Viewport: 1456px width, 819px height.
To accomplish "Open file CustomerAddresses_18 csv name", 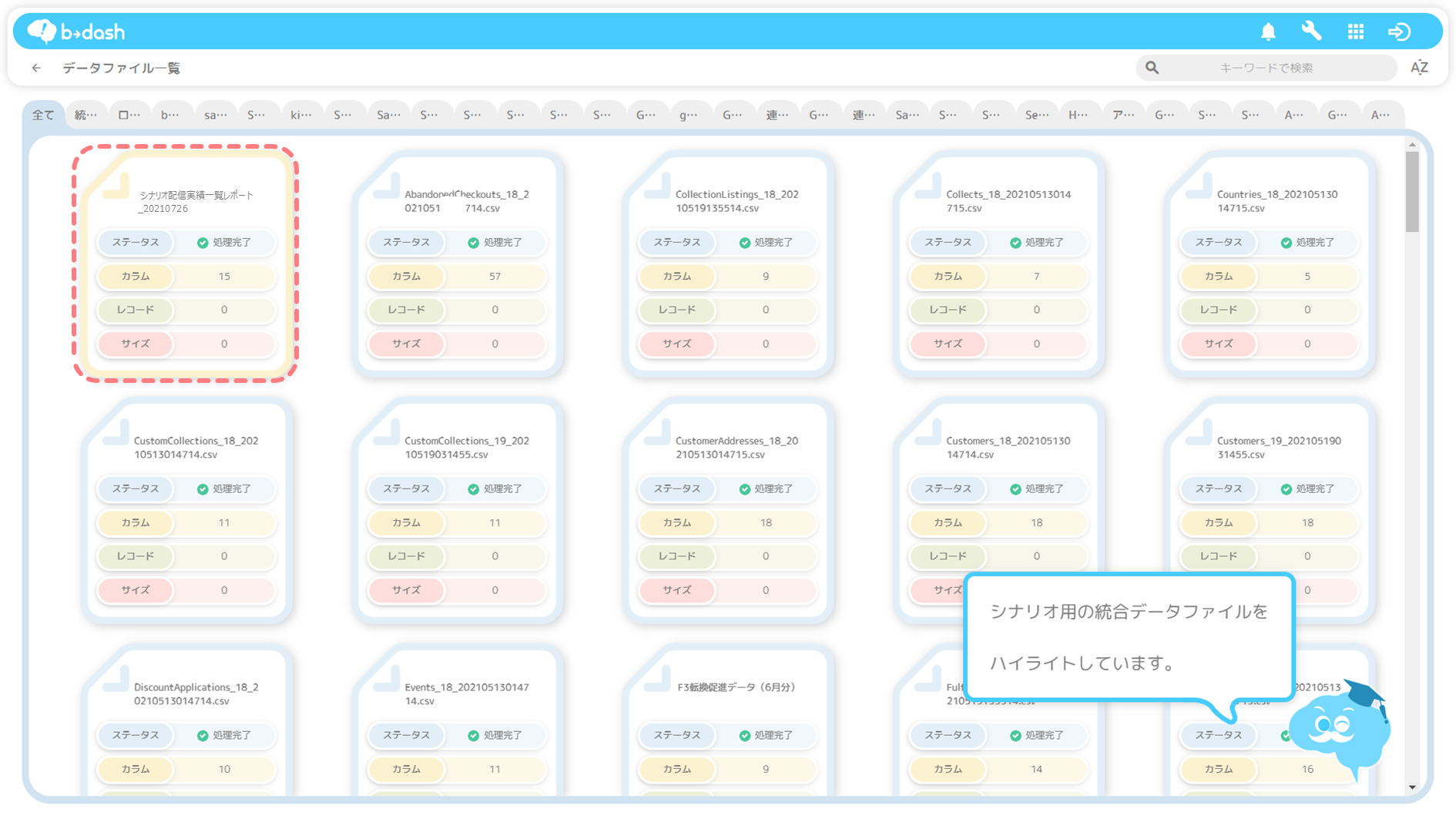I will [x=737, y=448].
